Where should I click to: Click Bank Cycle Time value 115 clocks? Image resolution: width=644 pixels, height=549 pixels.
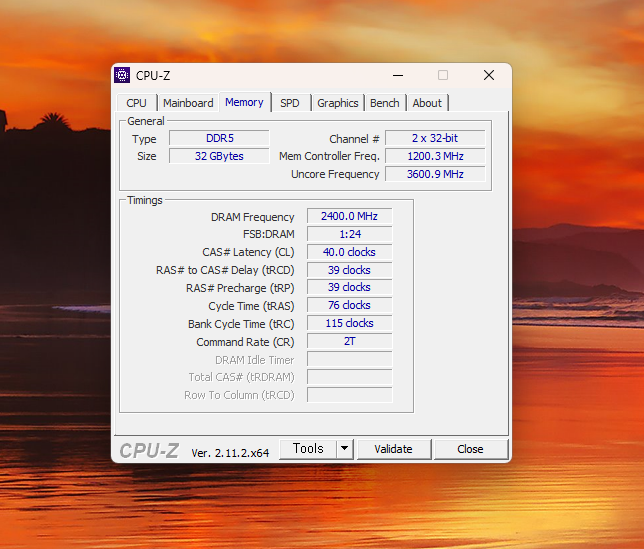pos(350,324)
